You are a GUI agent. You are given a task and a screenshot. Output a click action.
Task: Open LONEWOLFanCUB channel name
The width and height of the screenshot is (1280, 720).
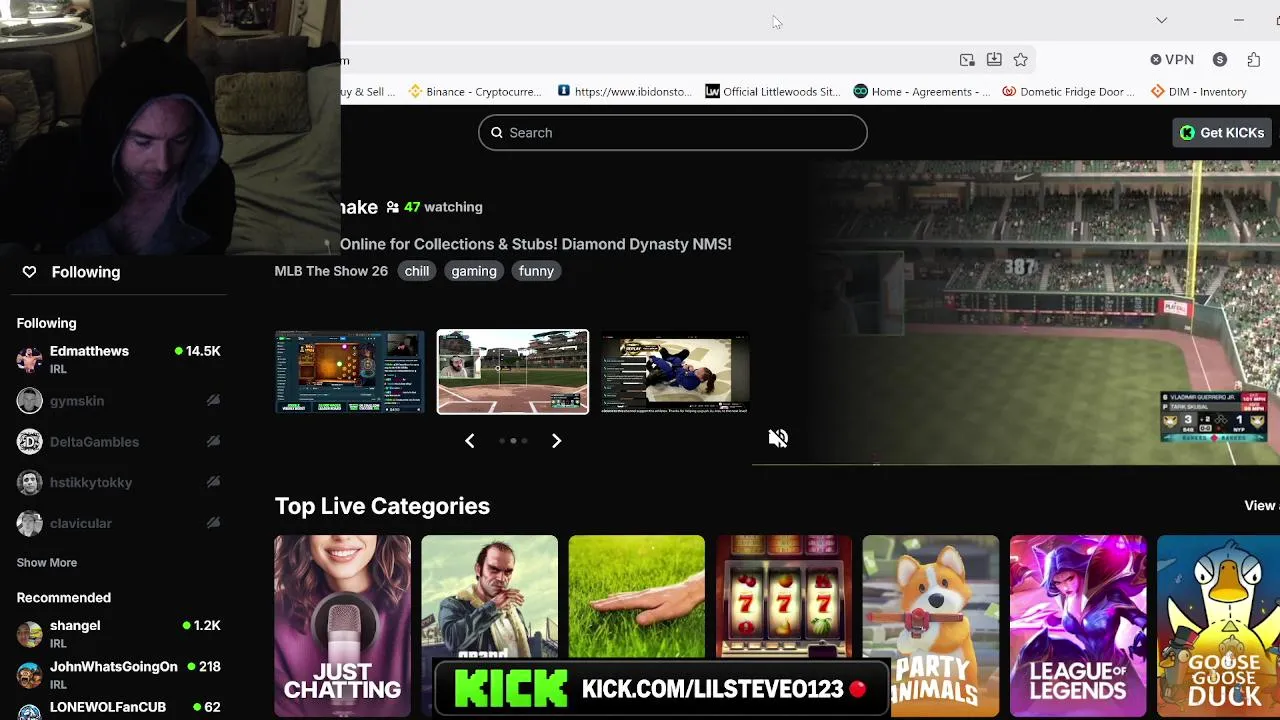point(108,707)
